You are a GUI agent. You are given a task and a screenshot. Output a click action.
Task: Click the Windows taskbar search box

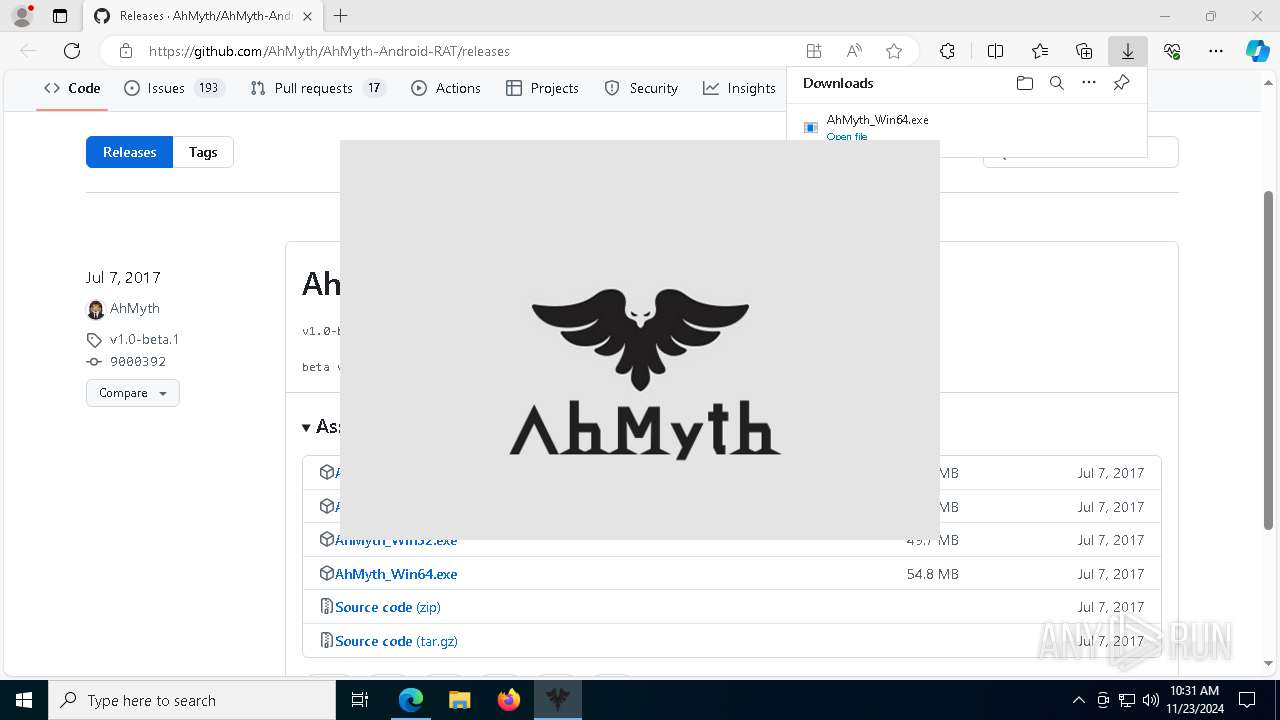point(192,700)
